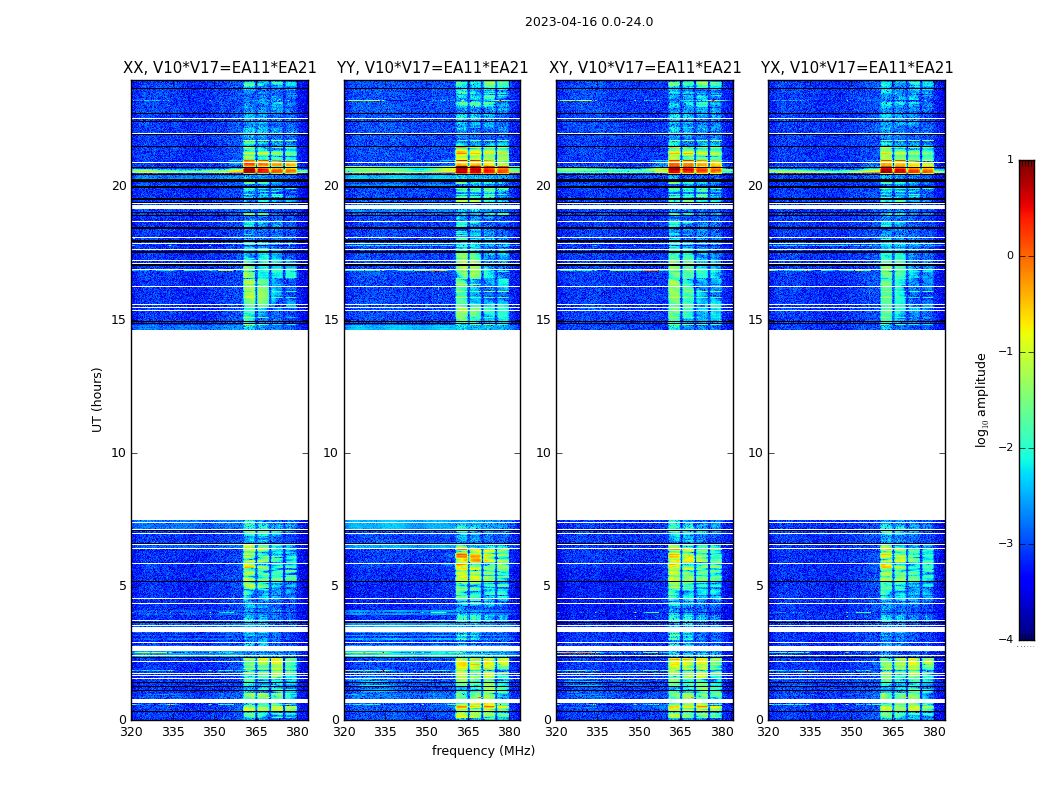
Task: Click the white data gap in XX panel
Action: 219,425
